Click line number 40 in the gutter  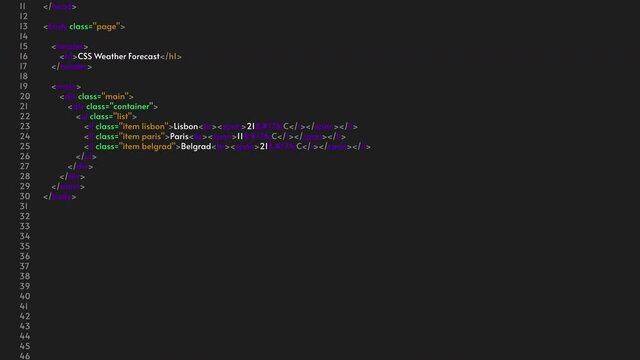coord(24,296)
